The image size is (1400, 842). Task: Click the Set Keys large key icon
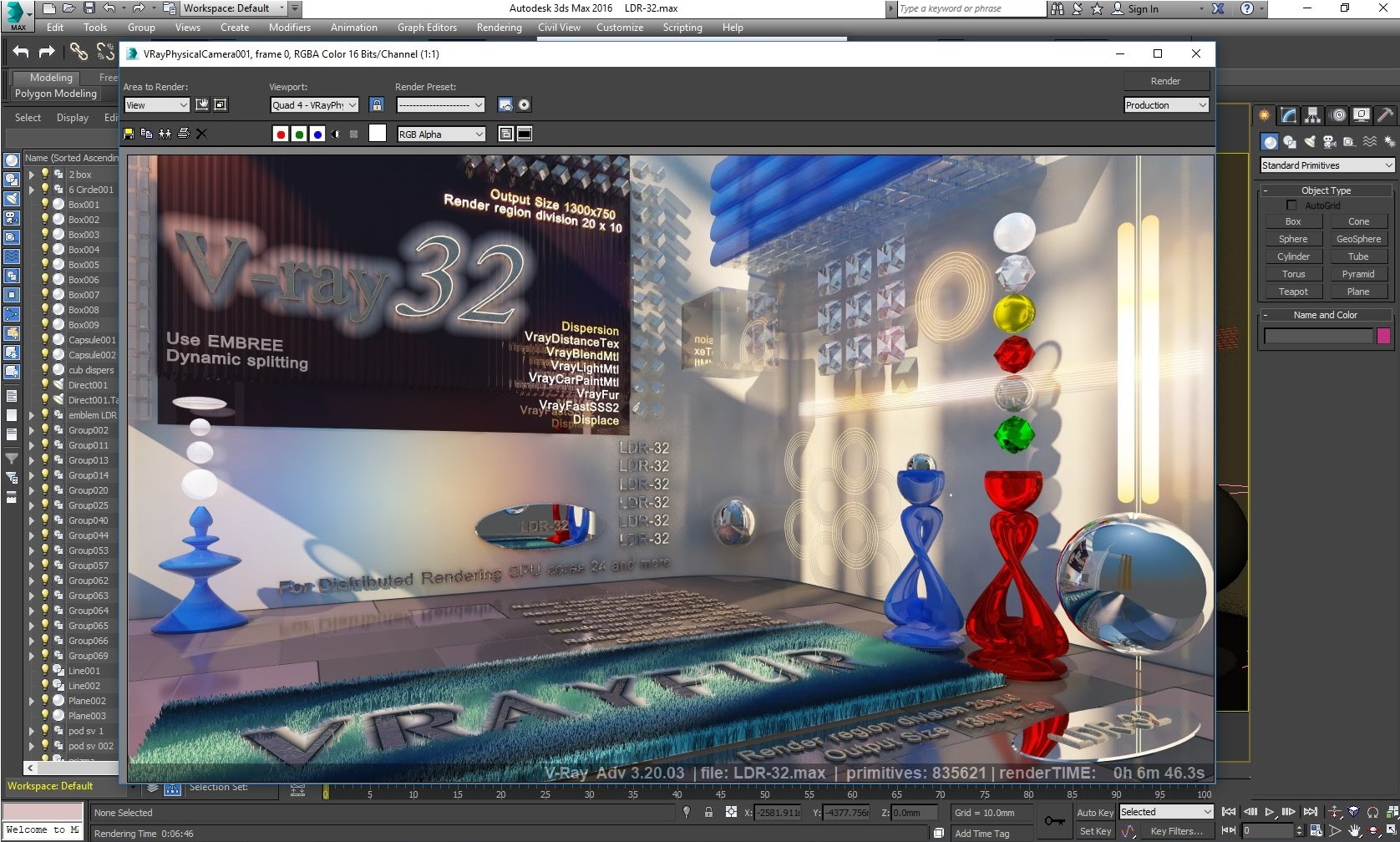[x=1054, y=821]
